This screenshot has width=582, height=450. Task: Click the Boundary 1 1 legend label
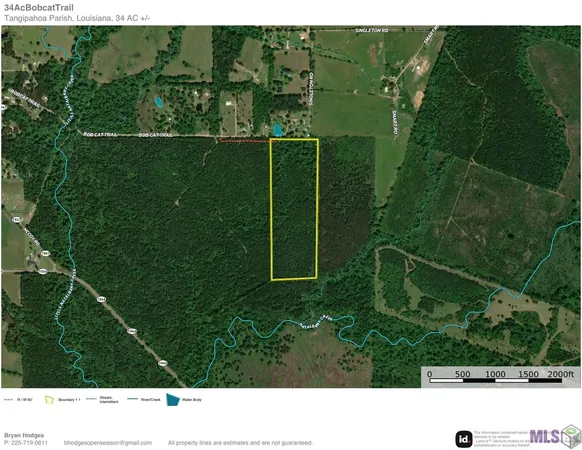coord(69,400)
